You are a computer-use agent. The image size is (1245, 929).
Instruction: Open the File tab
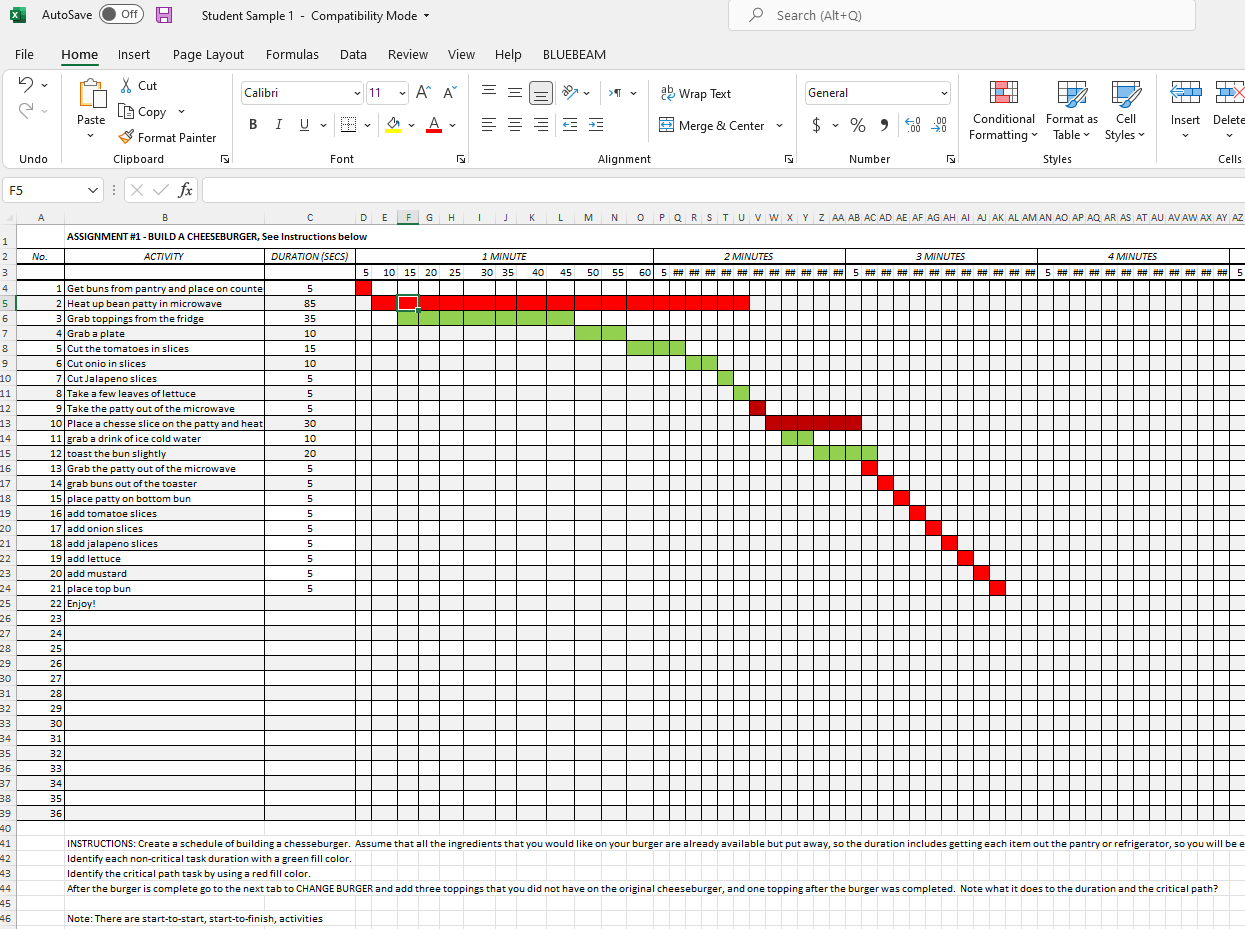24,55
